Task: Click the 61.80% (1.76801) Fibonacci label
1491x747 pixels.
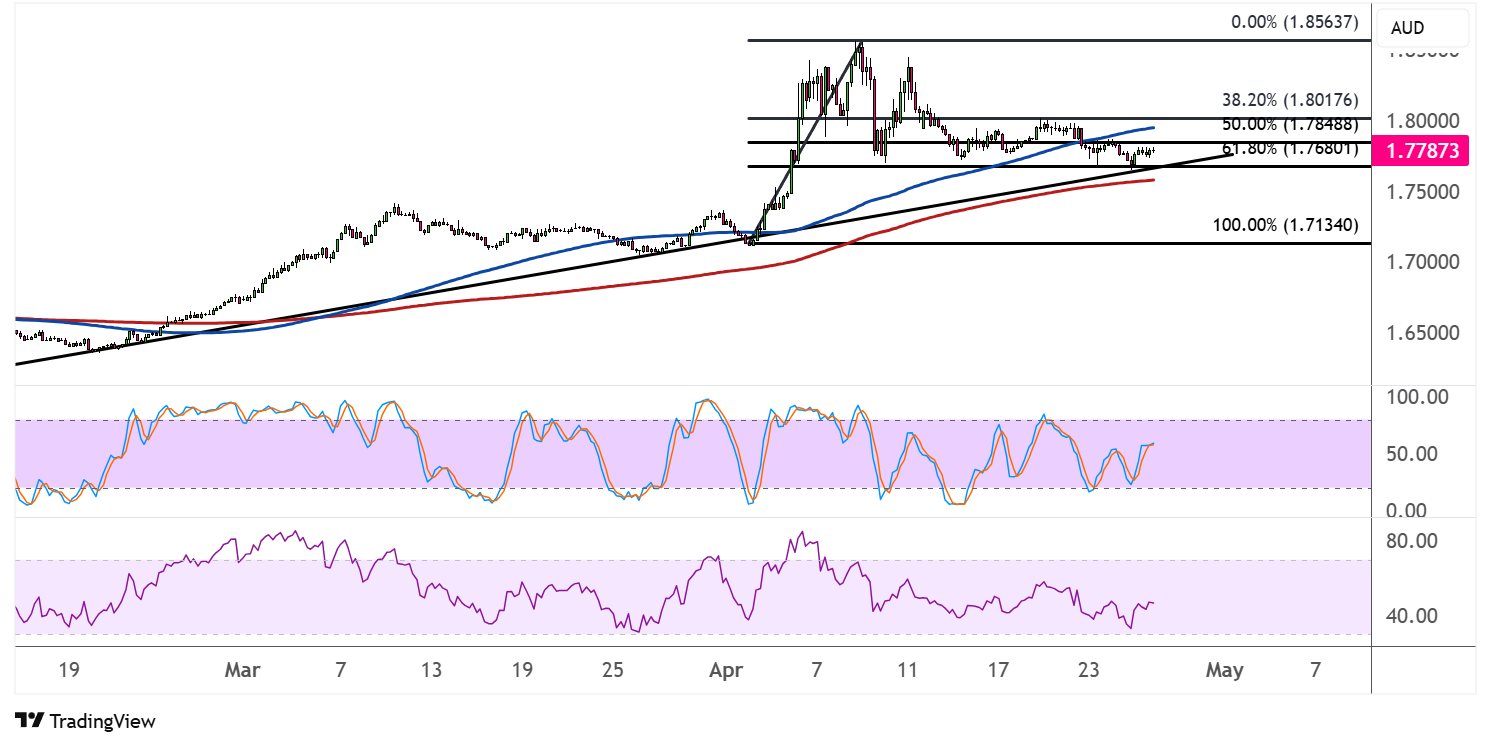Action: coord(1290,150)
